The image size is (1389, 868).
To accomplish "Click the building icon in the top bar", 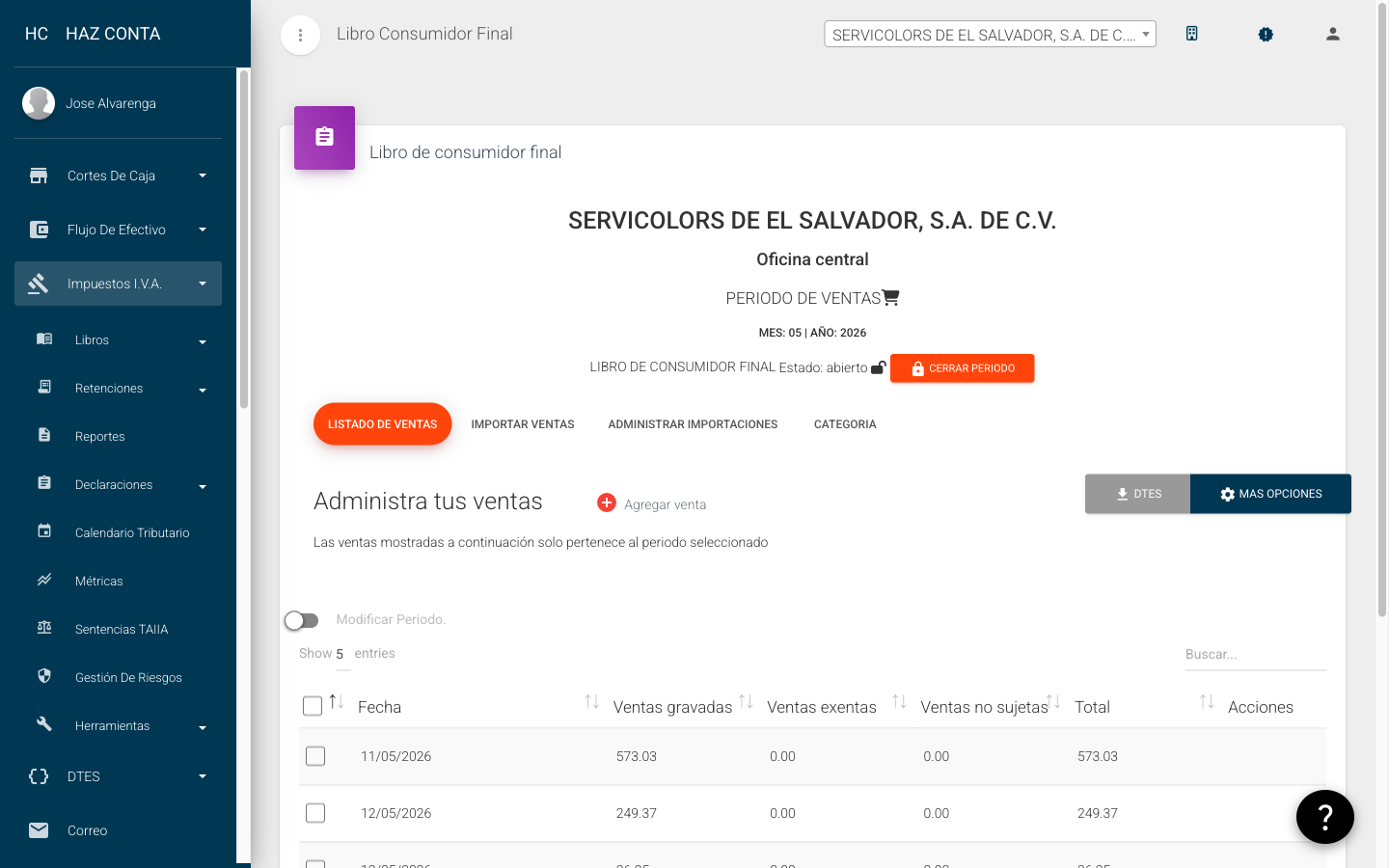I will (1192, 34).
